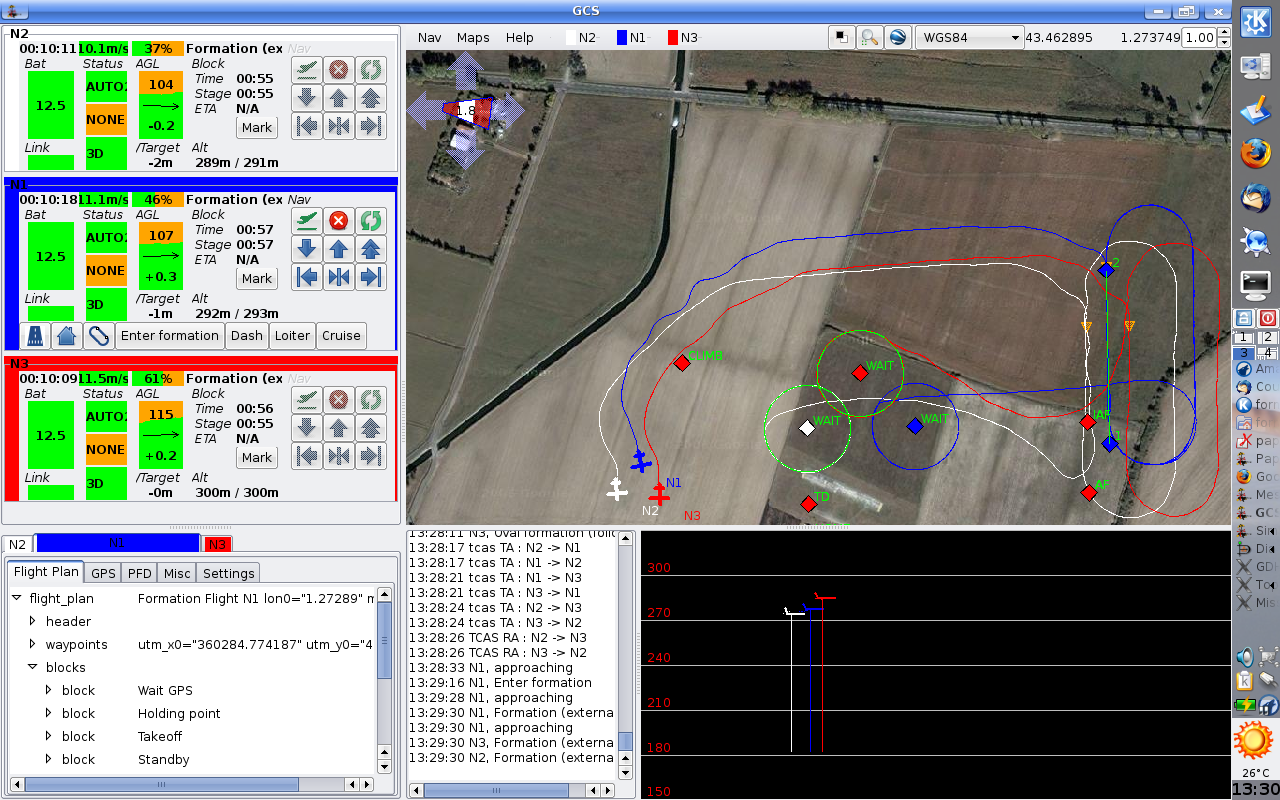Screen dimensions: 1280x800
Task: Click the flight plan tree vertical scrollbar
Action: pos(385,678)
